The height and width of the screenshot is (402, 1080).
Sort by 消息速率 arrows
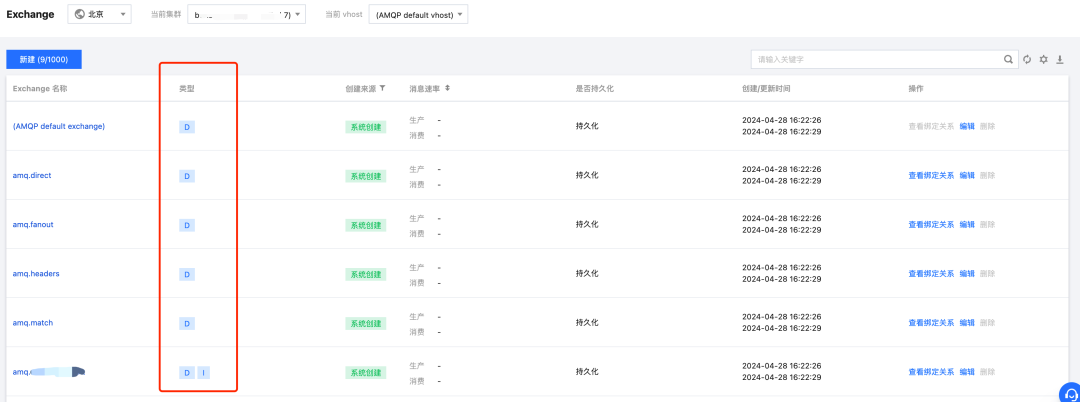click(x=447, y=89)
